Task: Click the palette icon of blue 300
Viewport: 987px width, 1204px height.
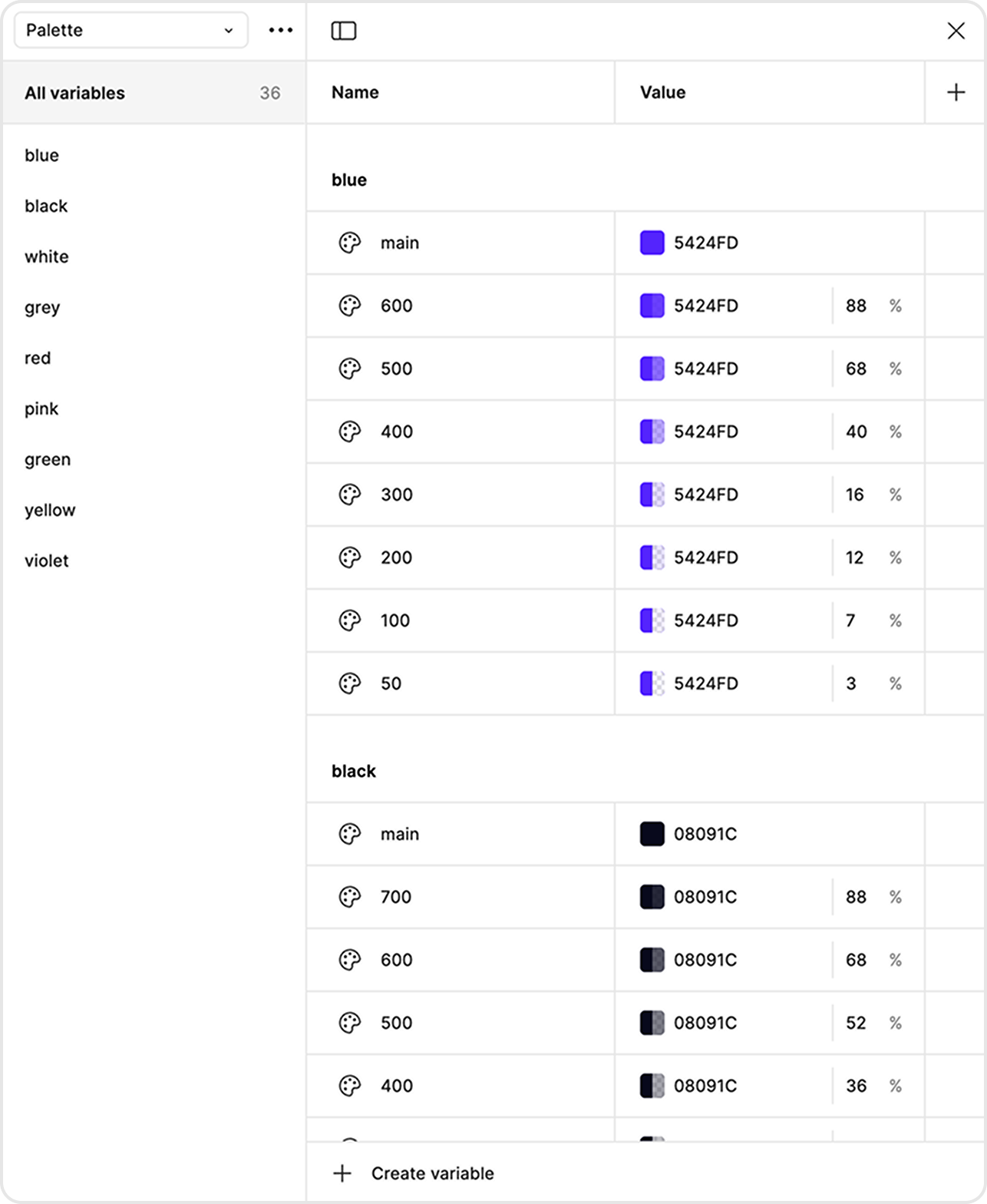Action: coord(350,495)
